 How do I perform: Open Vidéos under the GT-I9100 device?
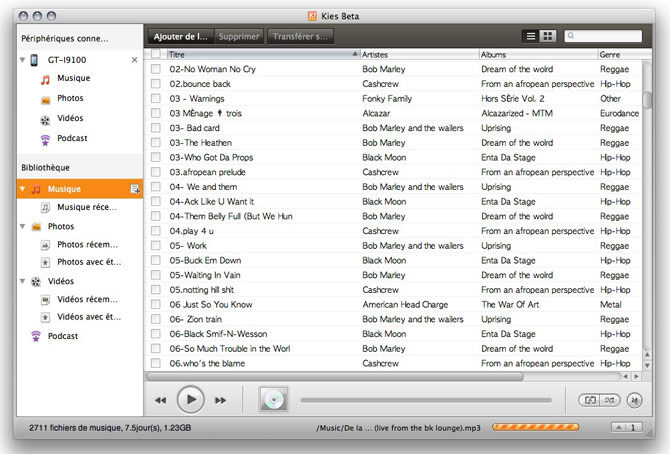coord(70,118)
